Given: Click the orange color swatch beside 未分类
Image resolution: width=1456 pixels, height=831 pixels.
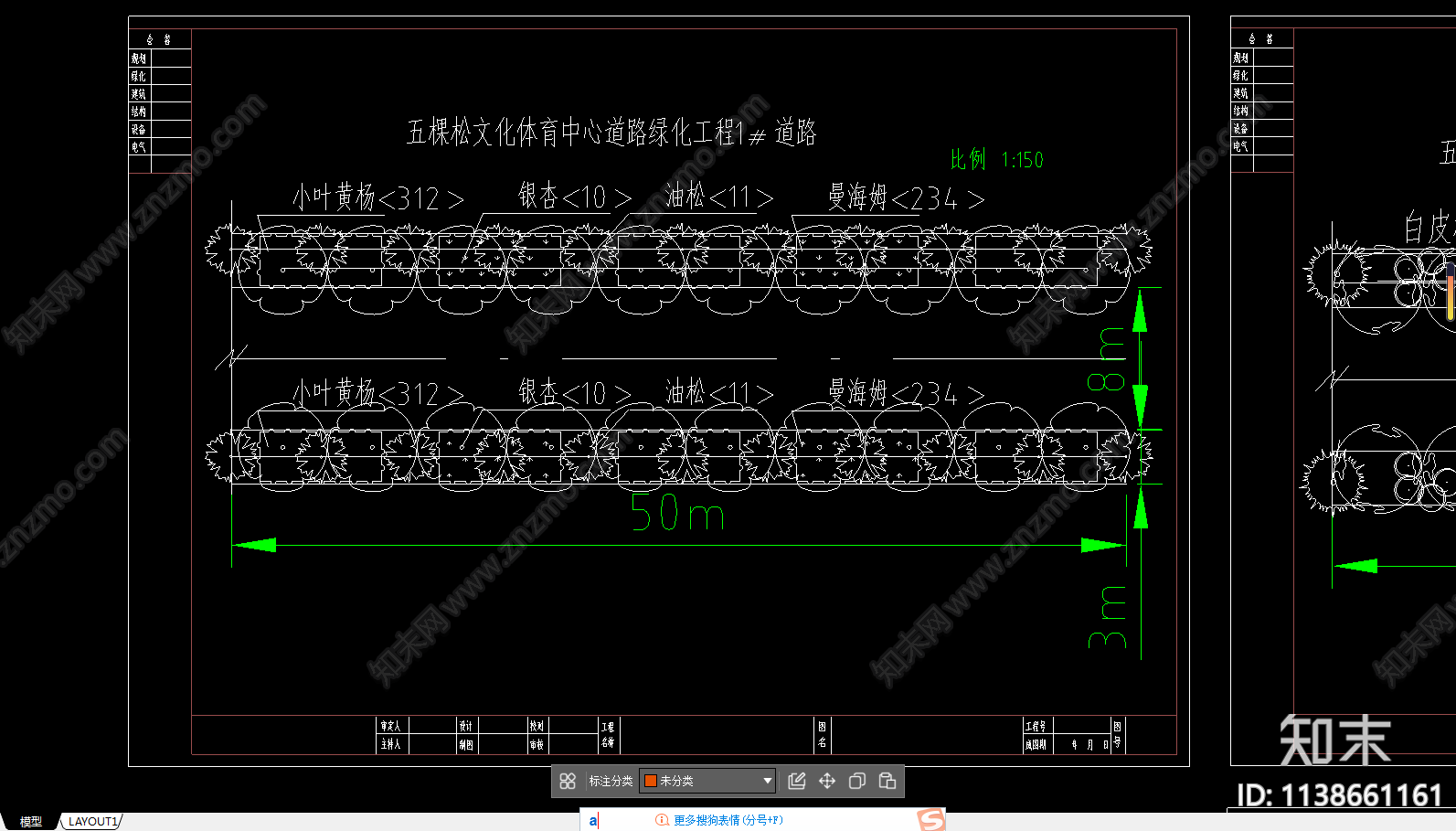Looking at the screenshot, I should (x=651, y=781).
